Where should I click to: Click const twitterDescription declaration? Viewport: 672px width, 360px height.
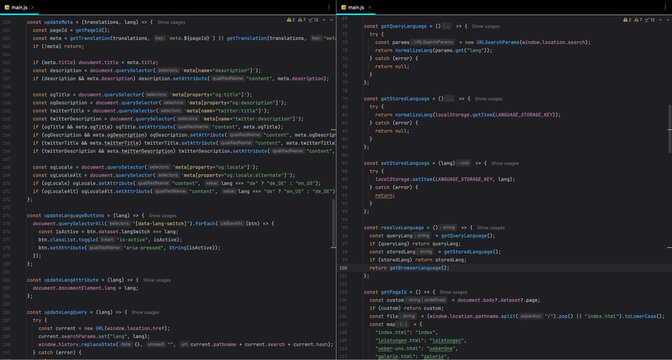click(168, 119)
